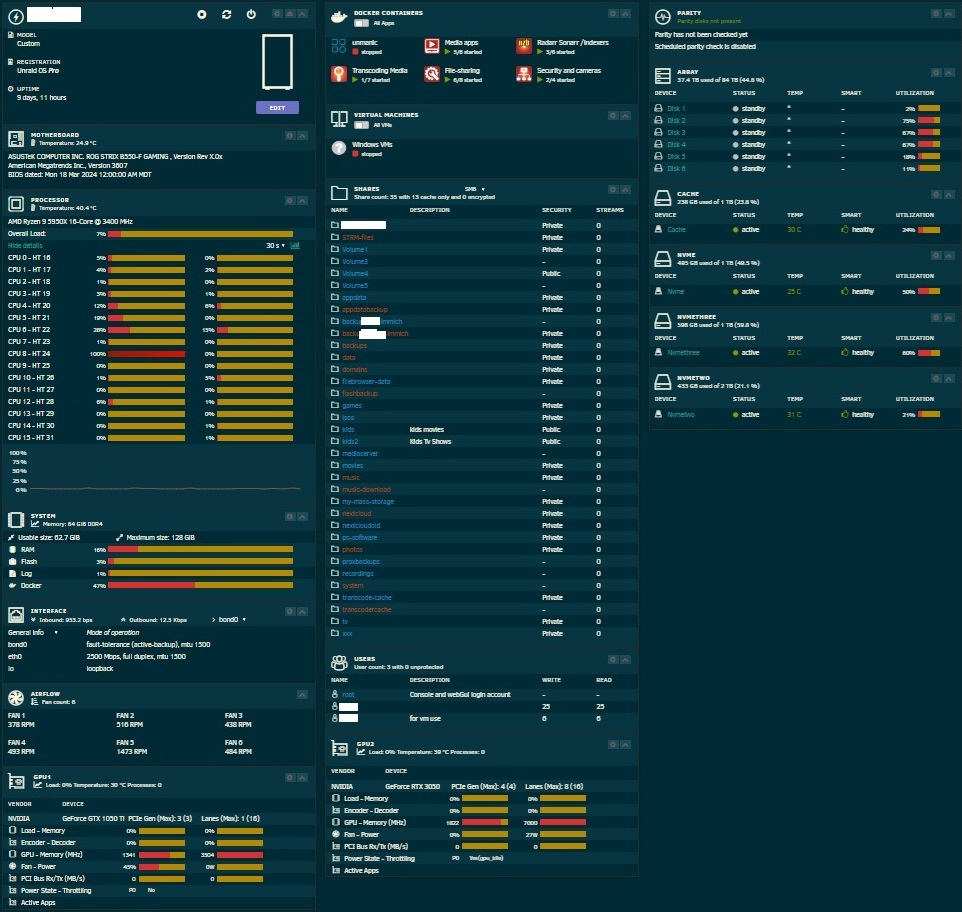
Task: Toggle the Virtual Machines All VMs switch
Action: (361, 125)
